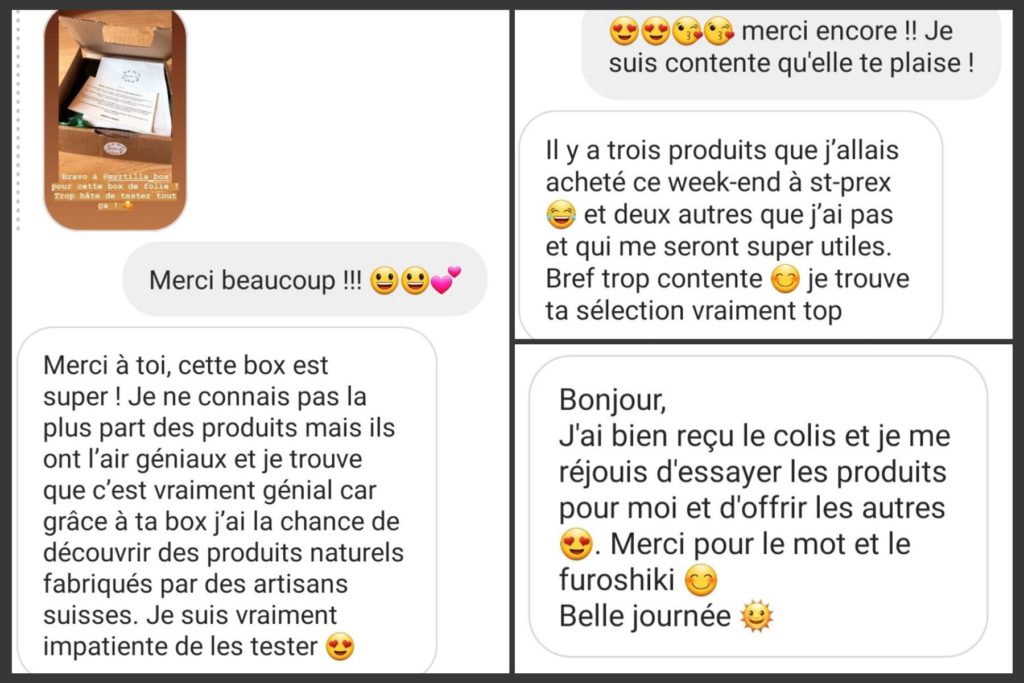Select the 'Il y a trois produits' message
This screenshot has height=683, width=1024.
(730, 225)
